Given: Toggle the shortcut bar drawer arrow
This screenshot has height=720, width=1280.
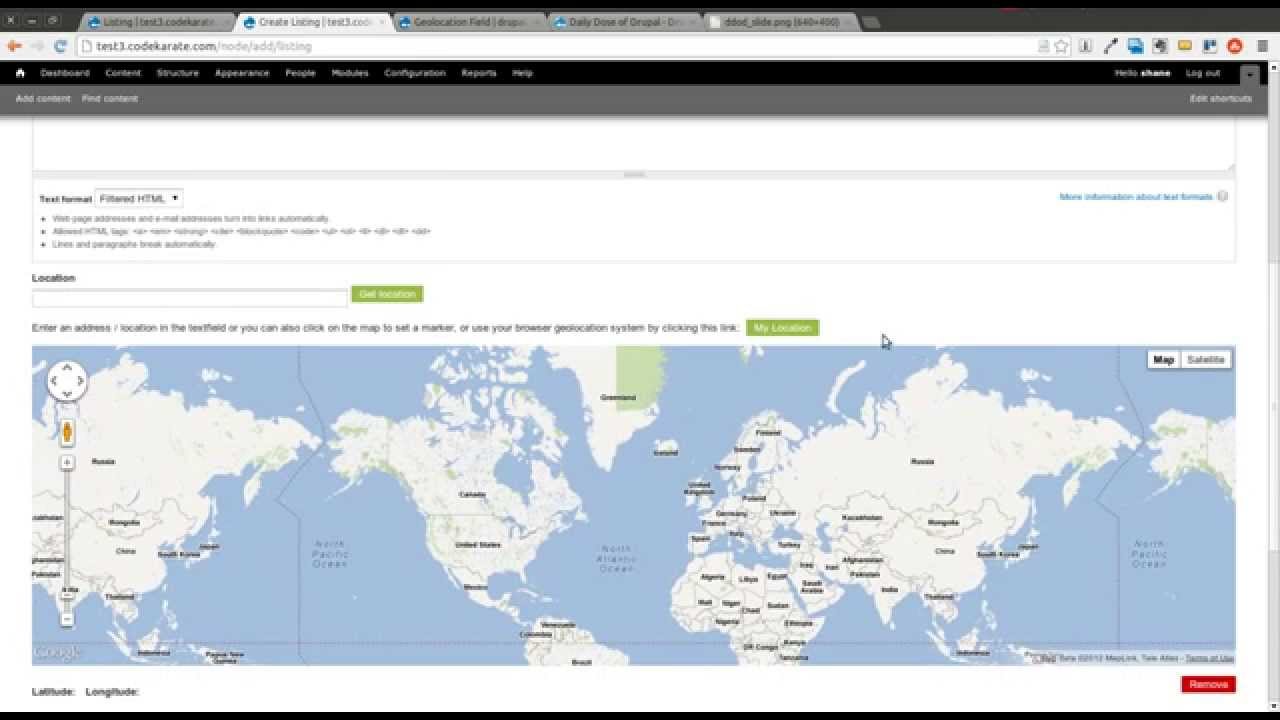Looking at the screenshot, I should 1250,75.
